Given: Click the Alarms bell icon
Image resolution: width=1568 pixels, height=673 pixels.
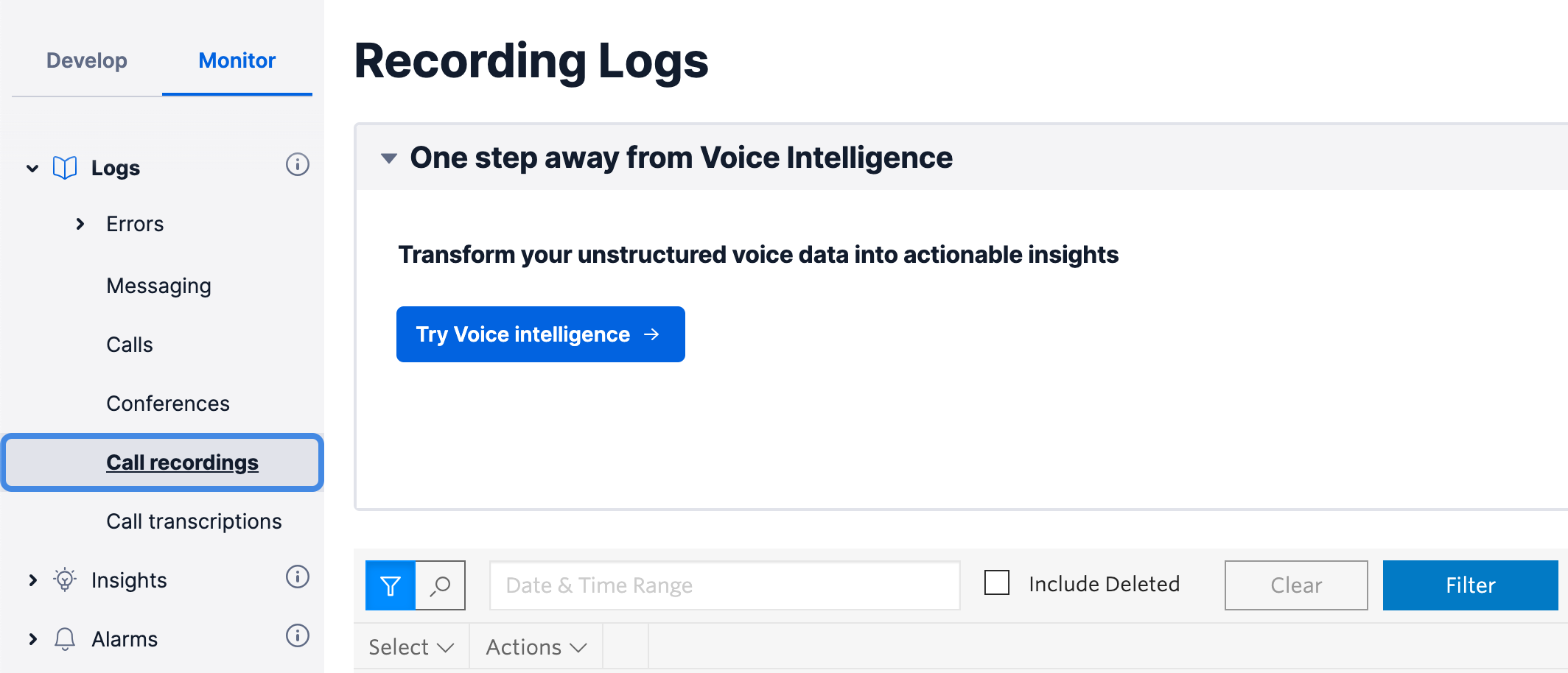Looking at the screenshot, I should [65, 638].
